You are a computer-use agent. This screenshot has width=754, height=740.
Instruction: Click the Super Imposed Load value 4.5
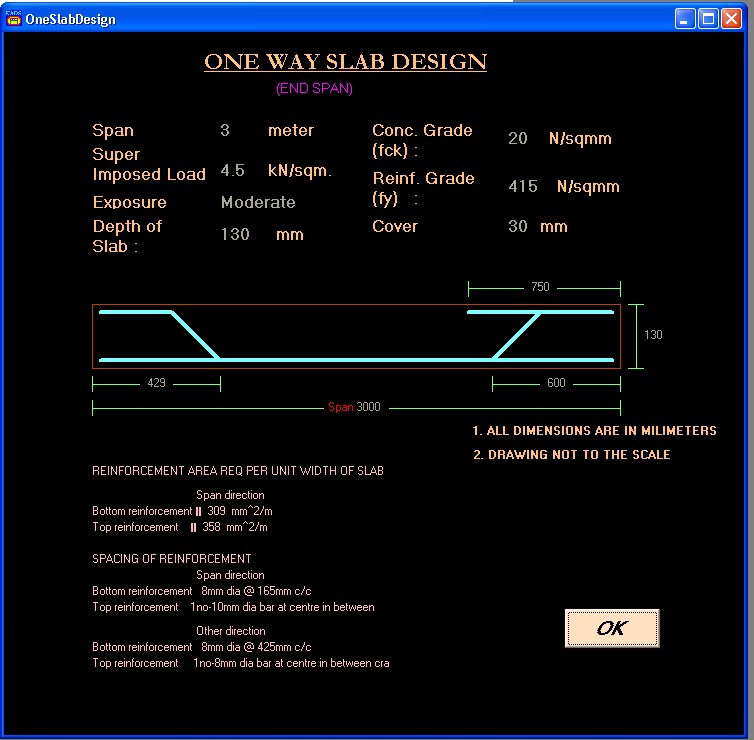[x=233, y=170]
